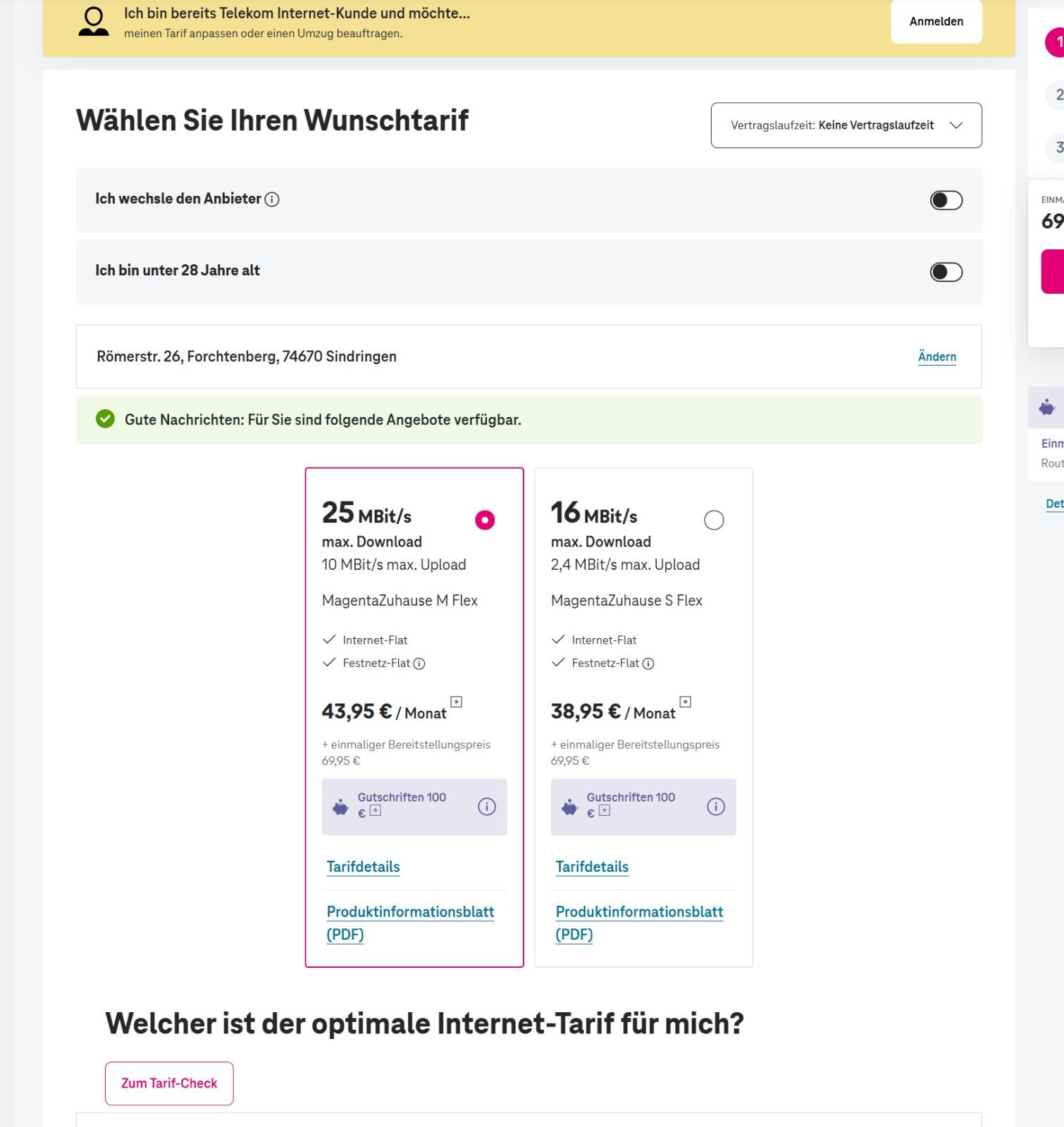
Task: Click the Gutschriften 100 € banner in S Flex card
Action: 631,806
